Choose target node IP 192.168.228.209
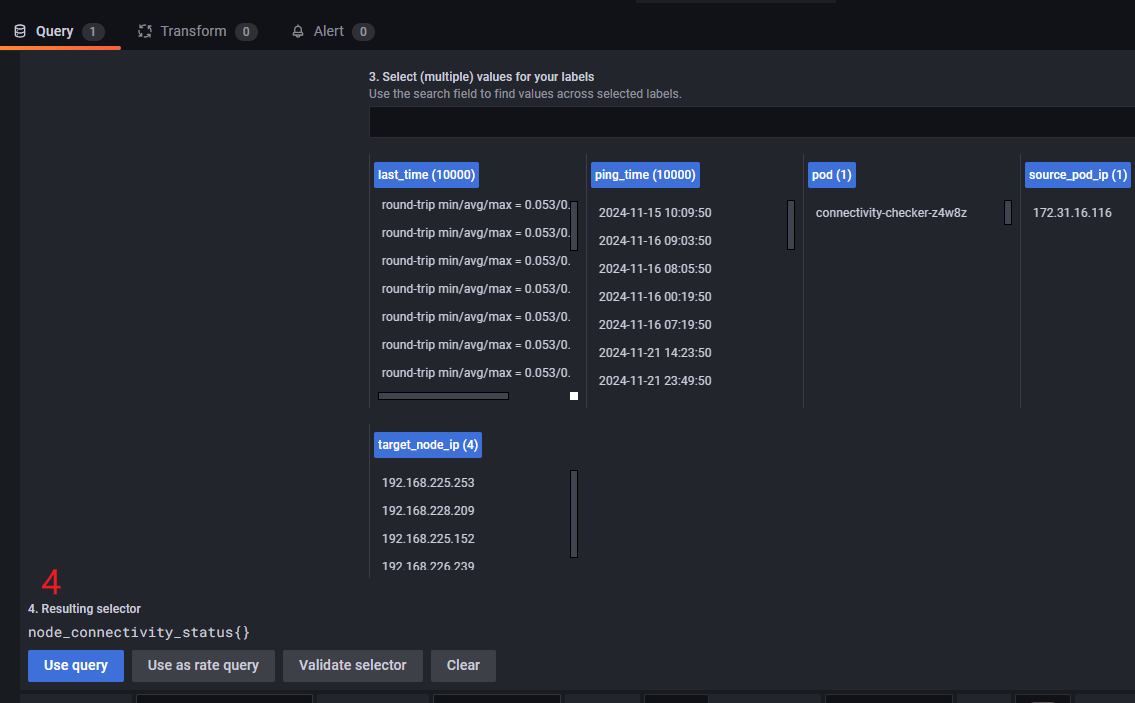The width and height of the screenshot is (1135, 703). 428,511
